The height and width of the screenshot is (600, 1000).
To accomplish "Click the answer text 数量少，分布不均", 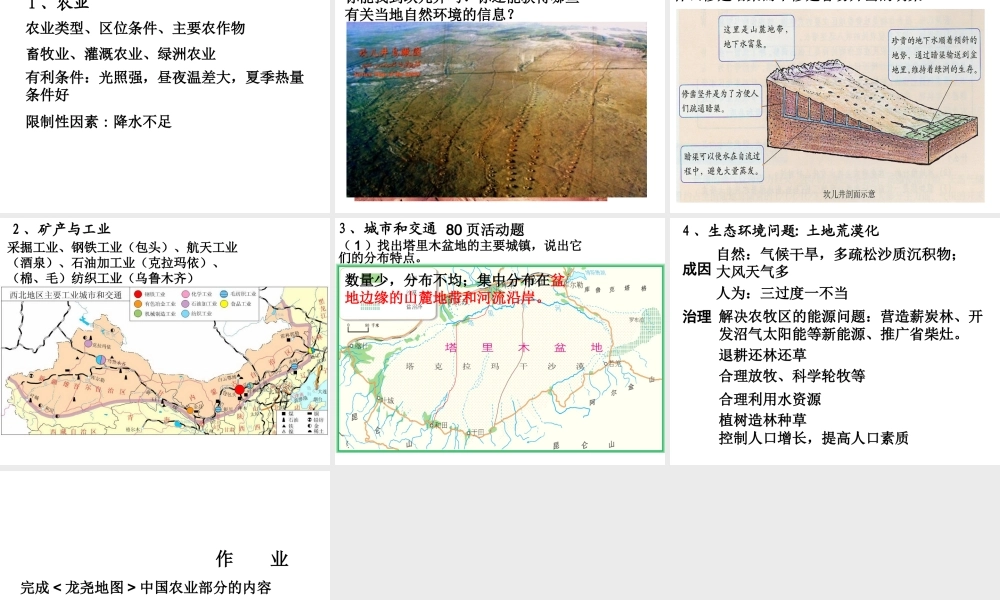I will (x=405, y=280).
